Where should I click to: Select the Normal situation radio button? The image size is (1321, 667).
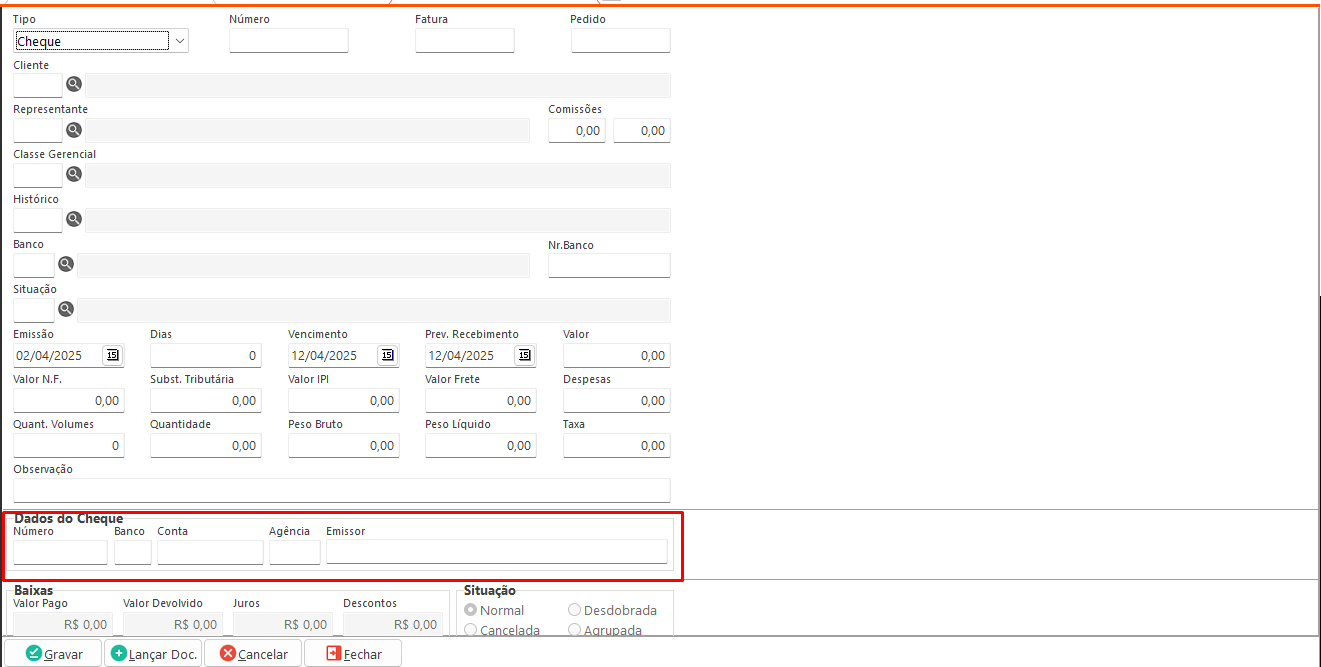(x=471, y=610)
